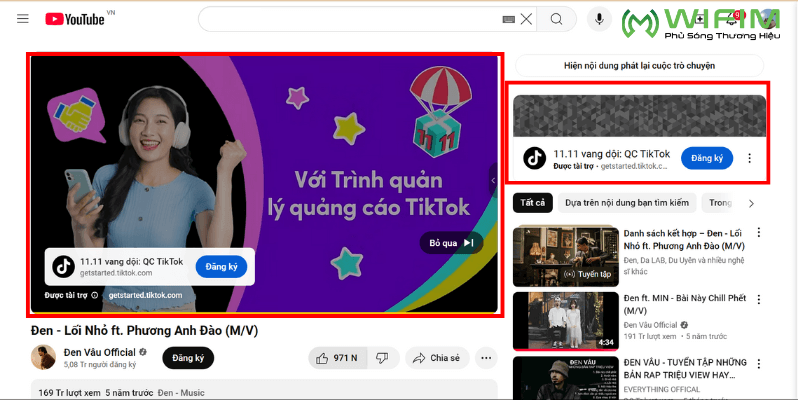Open the TikTok logo in ad overlay
This screenshot has width=800, height=400.
pos(63,267)
